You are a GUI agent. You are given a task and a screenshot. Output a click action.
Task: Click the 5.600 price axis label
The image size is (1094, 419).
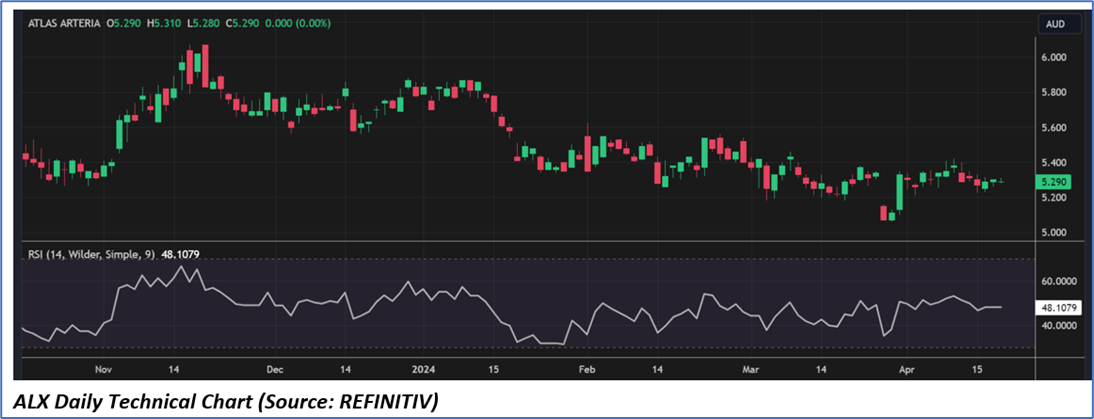[1055, 128]
